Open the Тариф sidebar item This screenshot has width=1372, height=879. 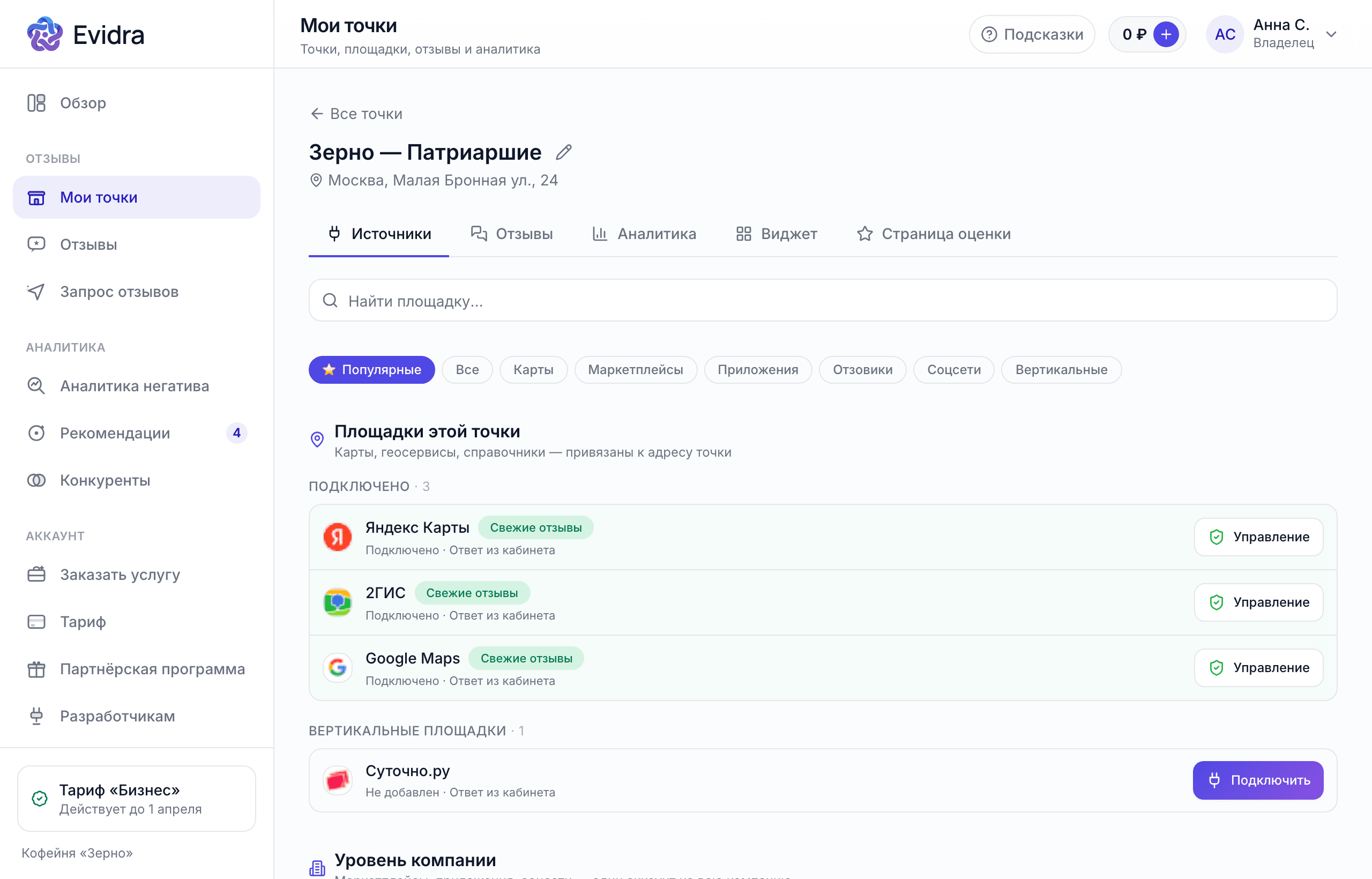click(137, 622)
